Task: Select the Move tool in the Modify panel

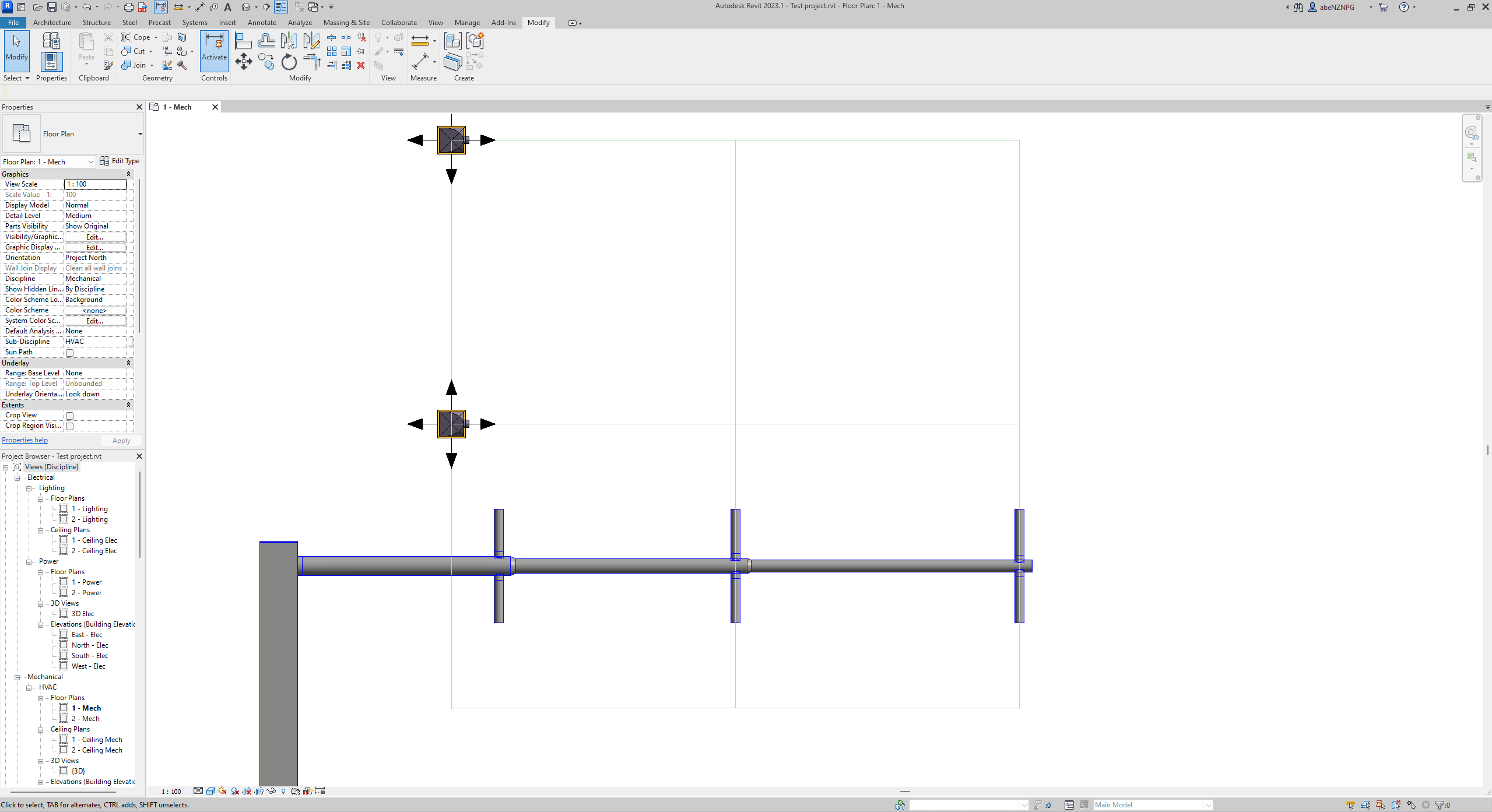Action: click(x=244, y=61)
